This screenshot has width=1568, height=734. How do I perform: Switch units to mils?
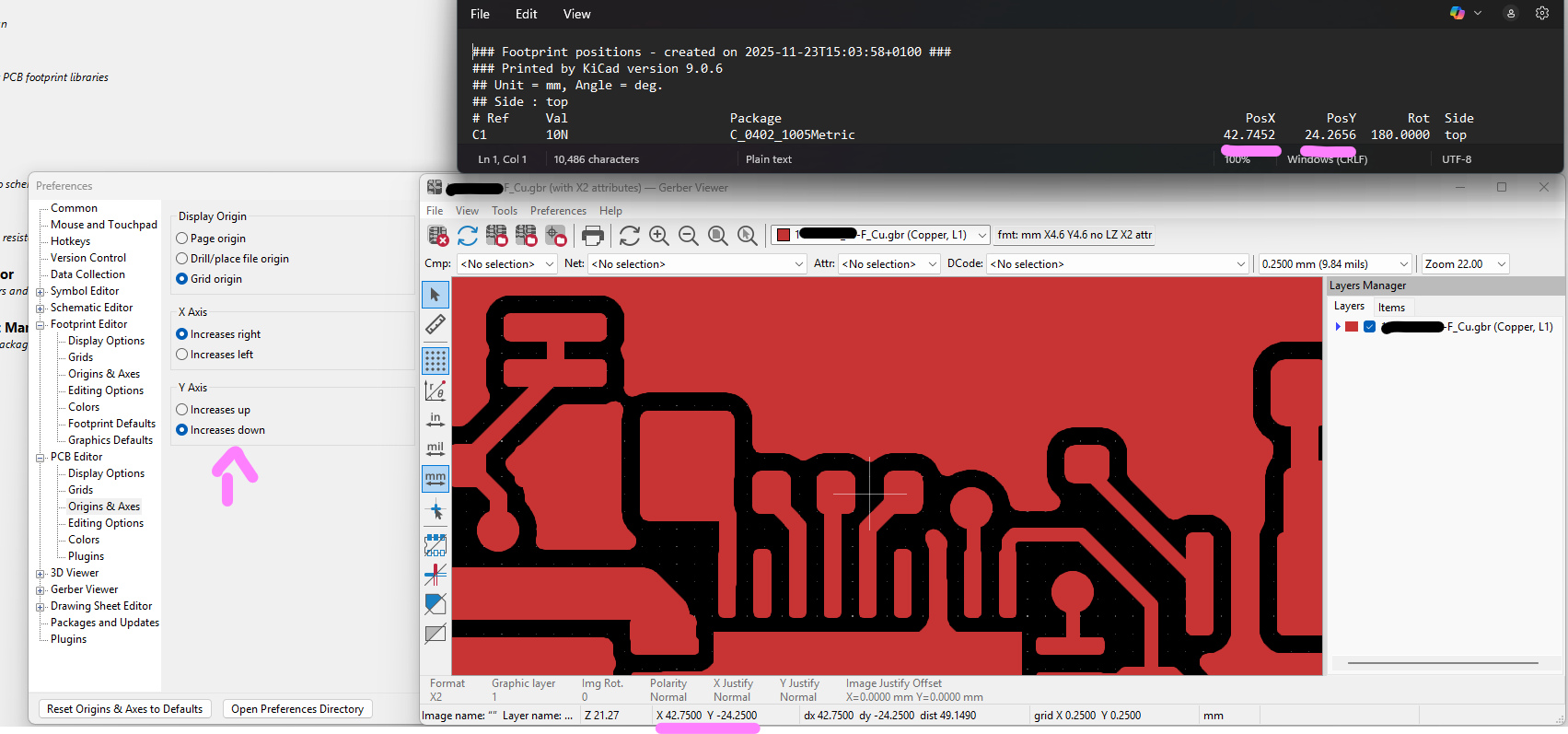436,449
